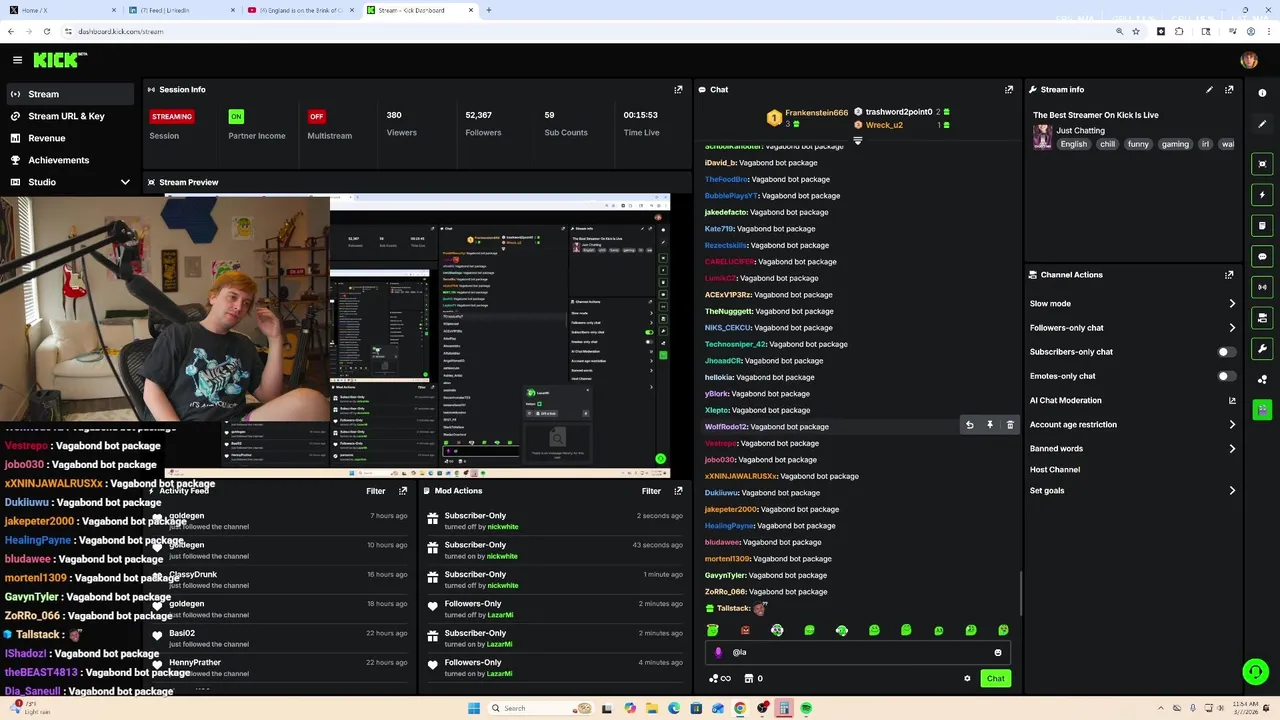Click Host Channel action
1280x720 pixels.
(1055, 469)
